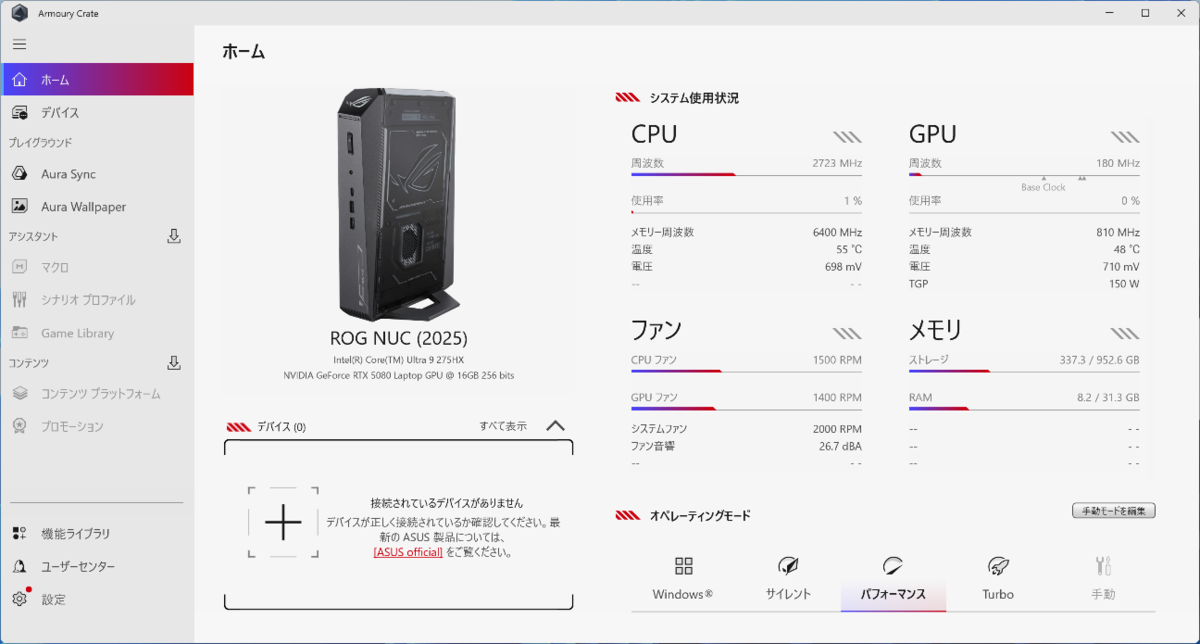
Task: Click the ユーザーセンター bell icon
Action: point(20,567)
